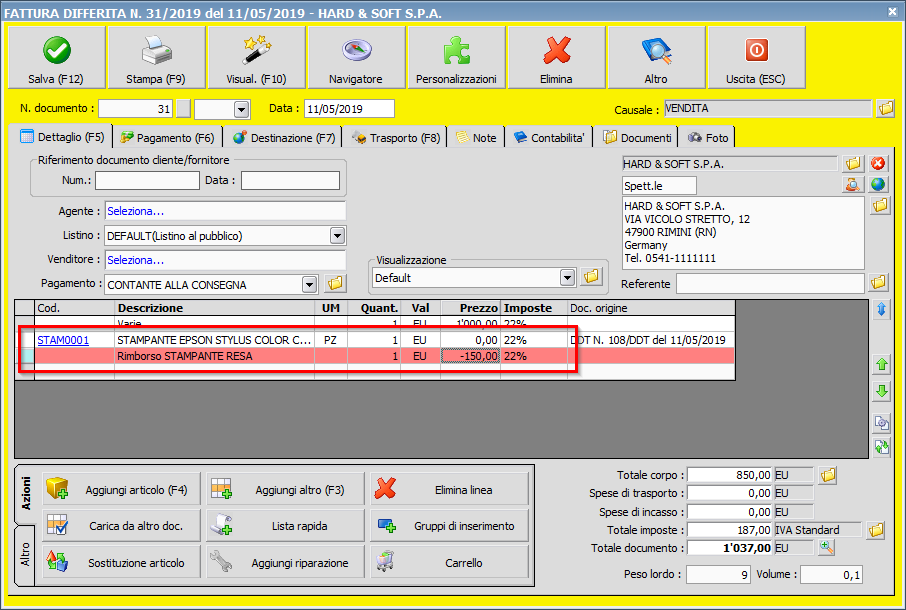Select seller via Venditore Seleziona... link
Image resolution: width=906 pixels, height=610 pixels.
(x=135, y=260)
